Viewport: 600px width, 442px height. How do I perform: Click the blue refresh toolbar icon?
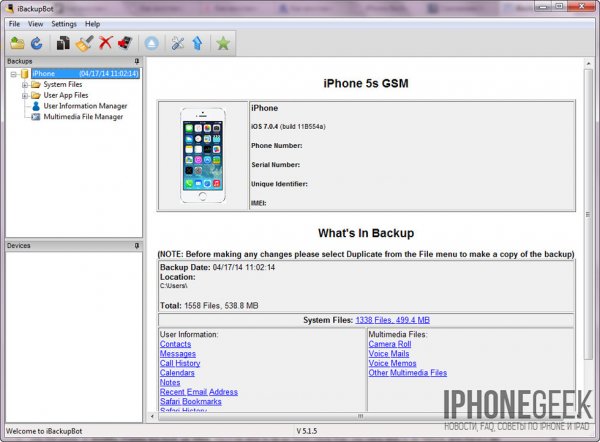[x=37, y=43]
